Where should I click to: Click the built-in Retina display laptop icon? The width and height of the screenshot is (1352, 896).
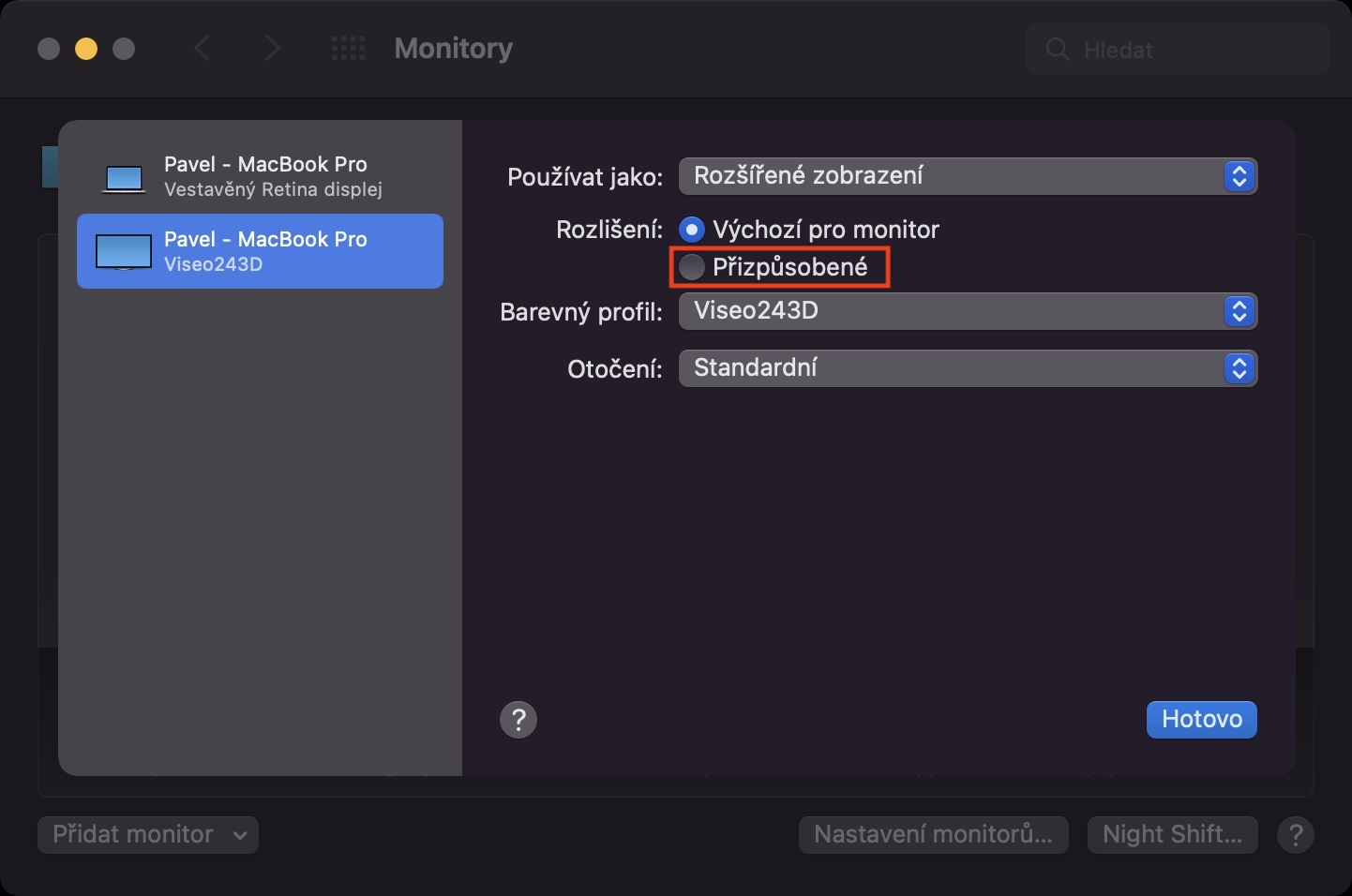pos(124,177)
